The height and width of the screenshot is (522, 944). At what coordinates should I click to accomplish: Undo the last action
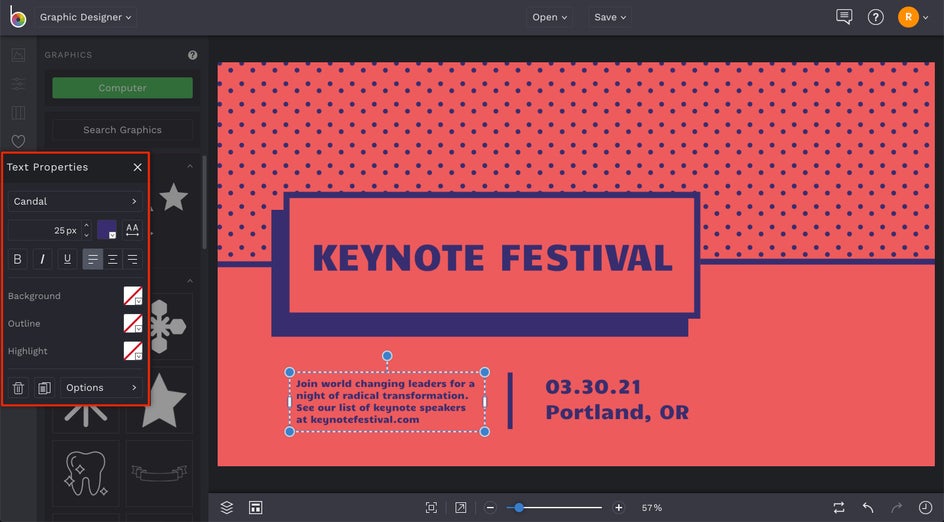tap(868, 508)
